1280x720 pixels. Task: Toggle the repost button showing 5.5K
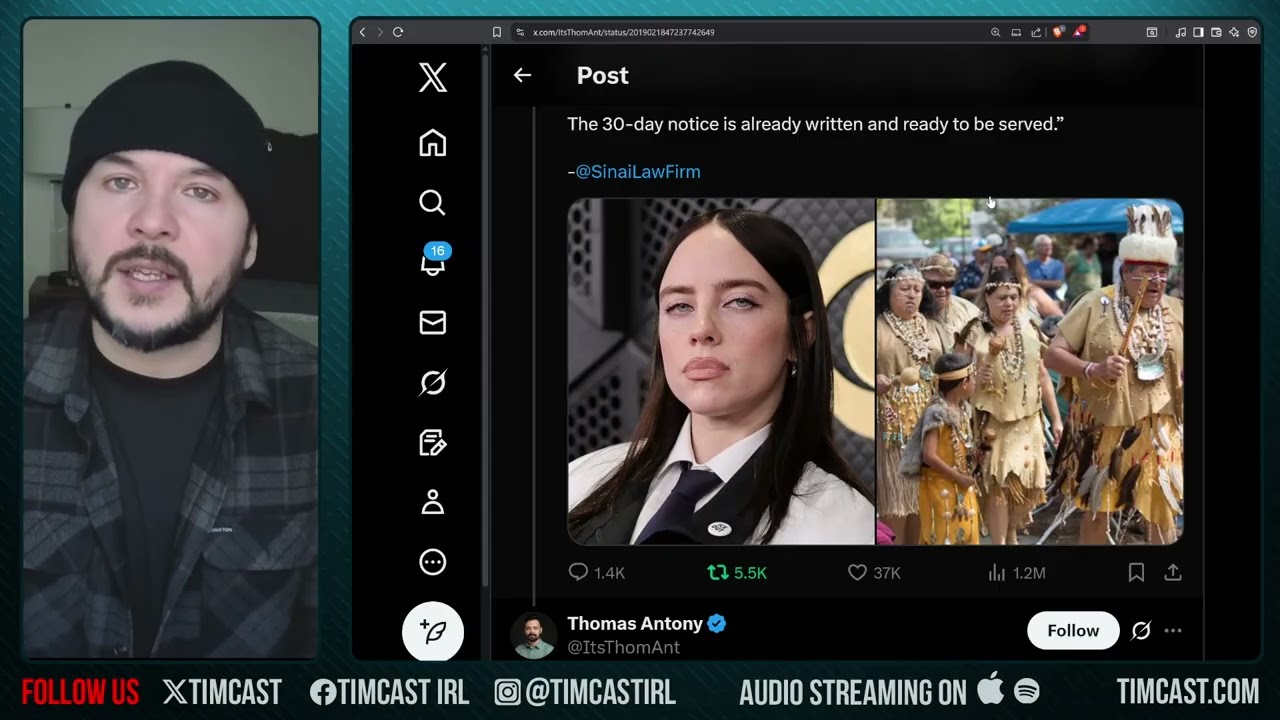pyautogui.click(x=737, y=573)
